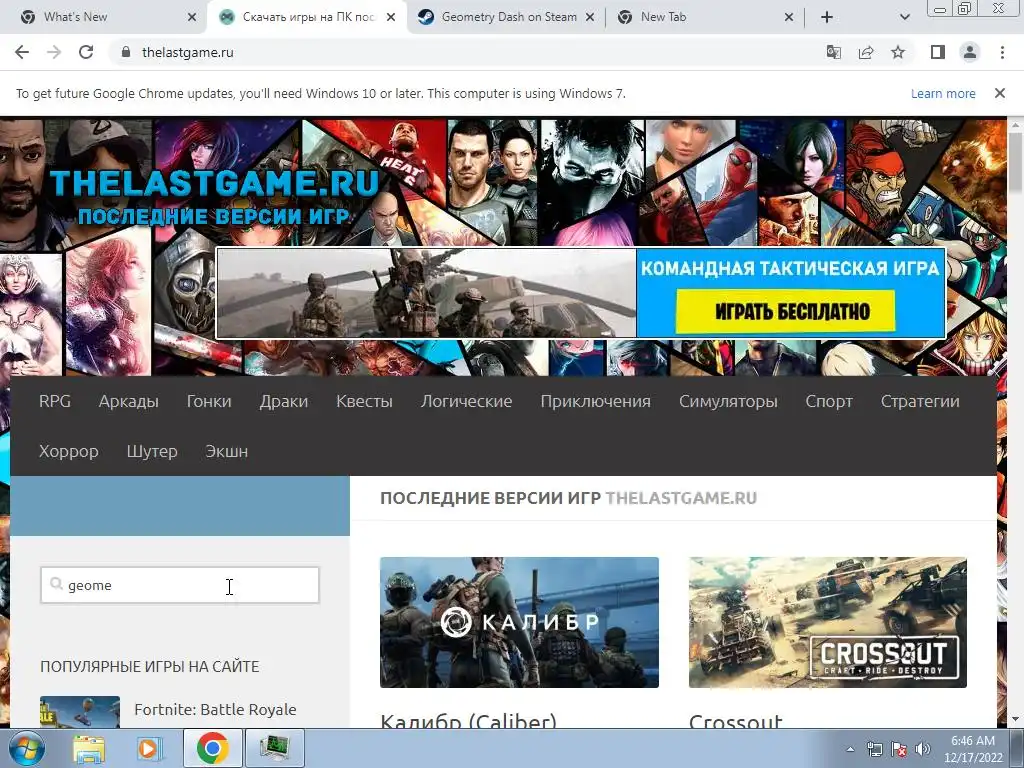
Task: Open the Chrome three-dot menu
Action: [1002, 52]
